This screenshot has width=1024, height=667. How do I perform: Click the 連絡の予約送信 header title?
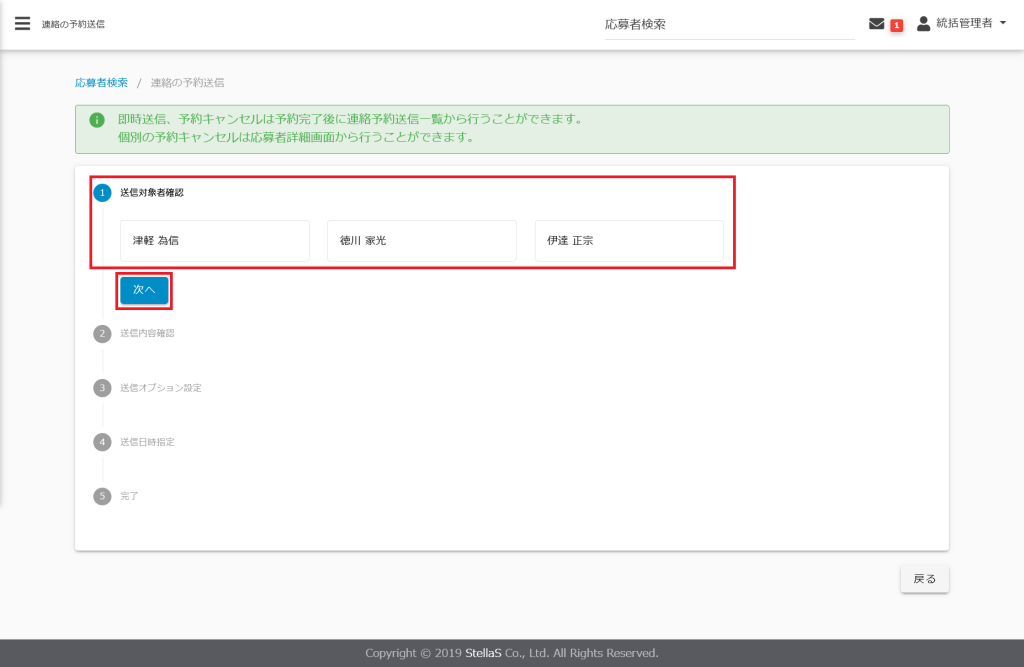point(73,24)
